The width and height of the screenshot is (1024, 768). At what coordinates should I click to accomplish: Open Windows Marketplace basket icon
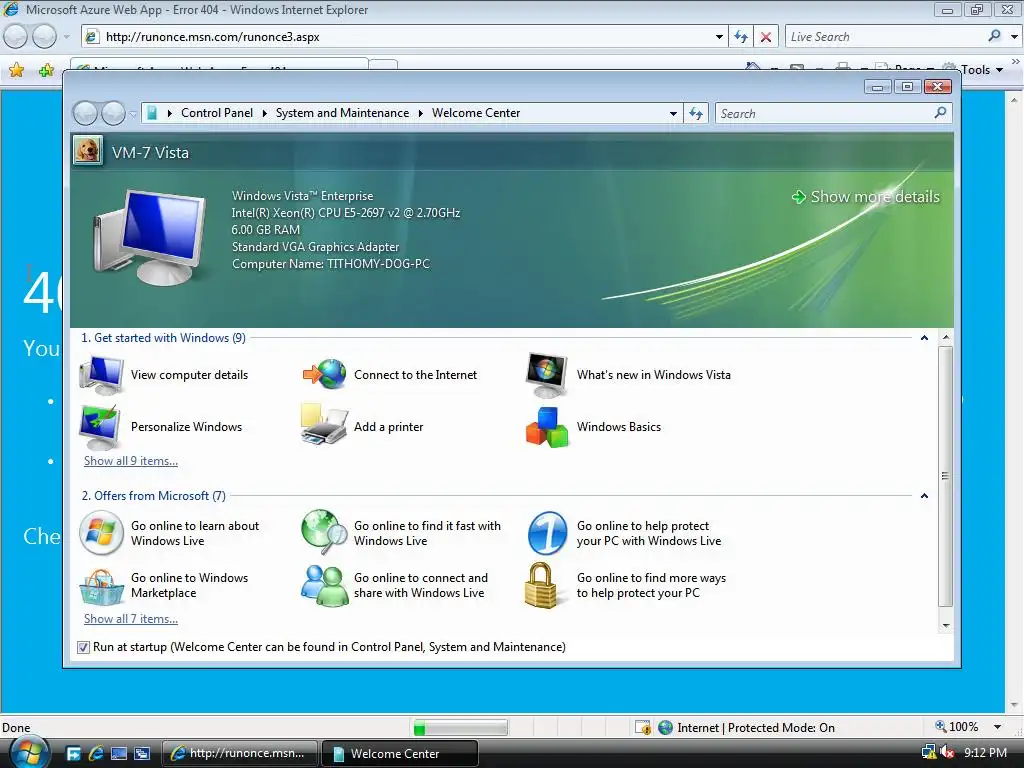point(101,586)
